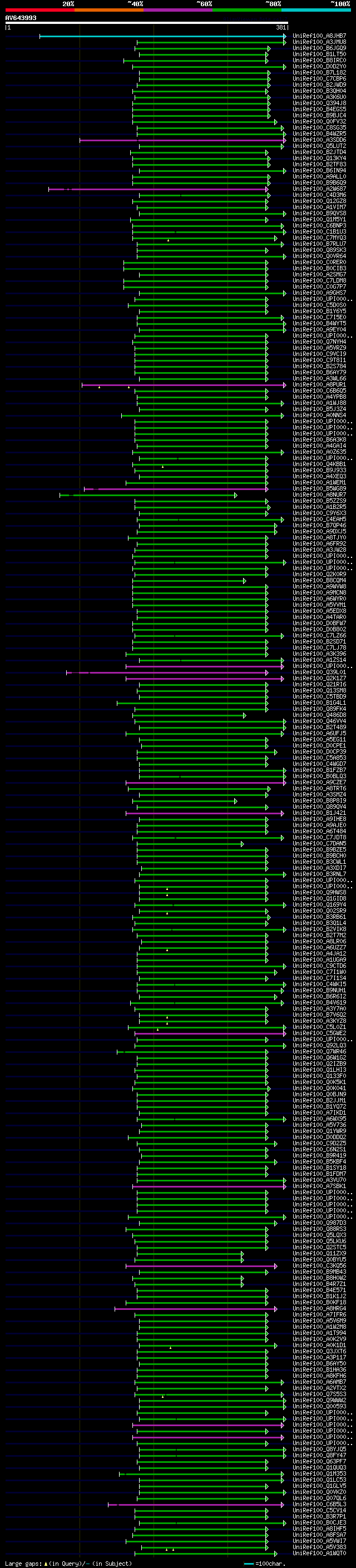
Task: Click the UniRef100_A3SDD6 label
Action: click(319, 140)
